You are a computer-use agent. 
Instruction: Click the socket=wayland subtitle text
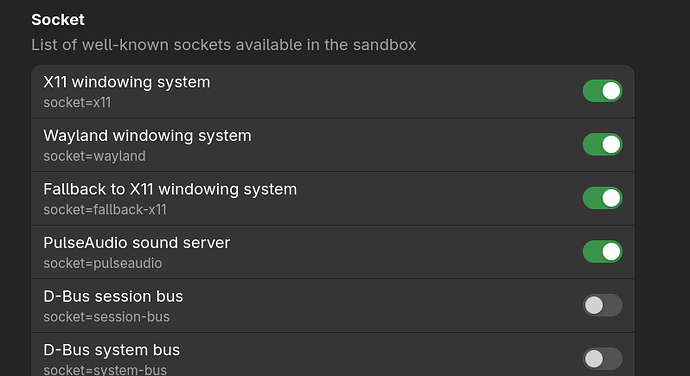94,156
